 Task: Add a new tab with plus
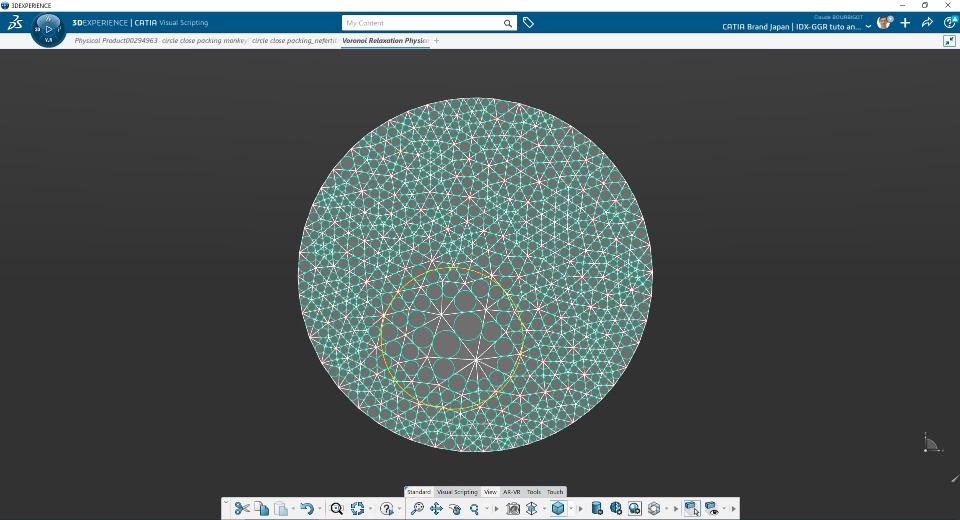[437, 40]
